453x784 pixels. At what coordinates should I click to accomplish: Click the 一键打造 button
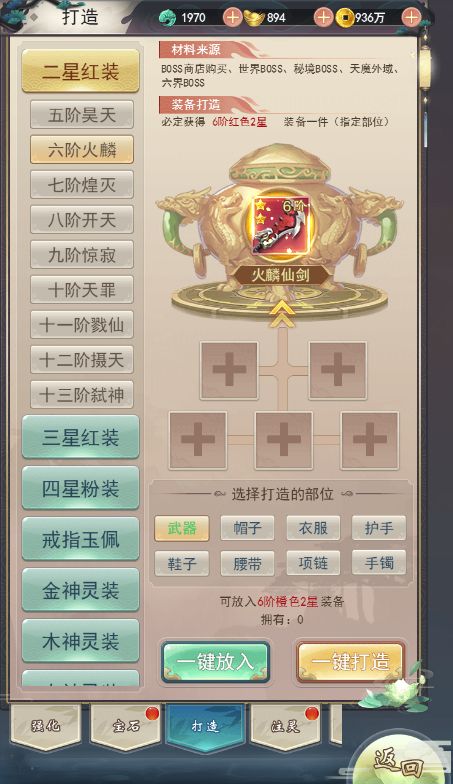tap(350, 662)
